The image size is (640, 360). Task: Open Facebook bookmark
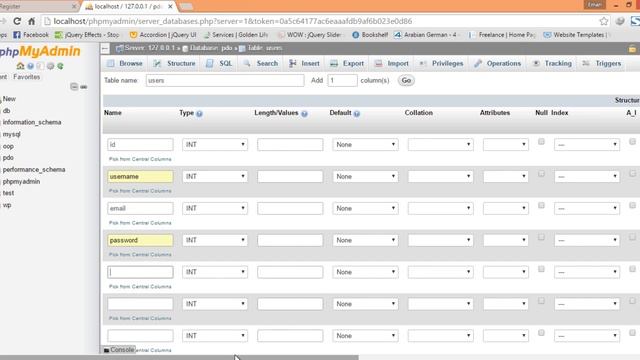pyautogui.click(x=31, y=35)
